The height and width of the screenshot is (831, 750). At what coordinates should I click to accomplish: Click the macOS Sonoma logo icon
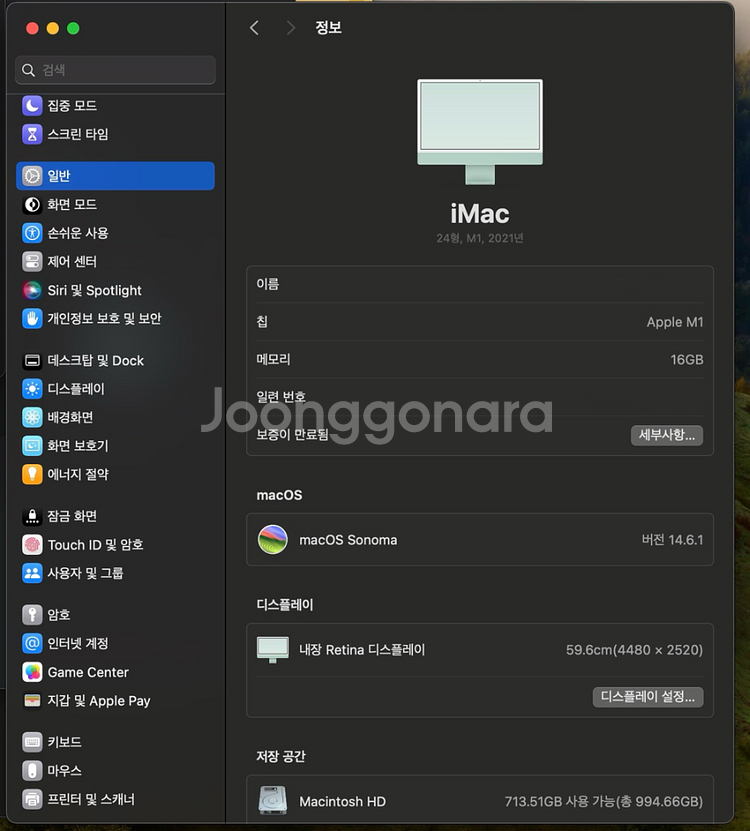272,540
